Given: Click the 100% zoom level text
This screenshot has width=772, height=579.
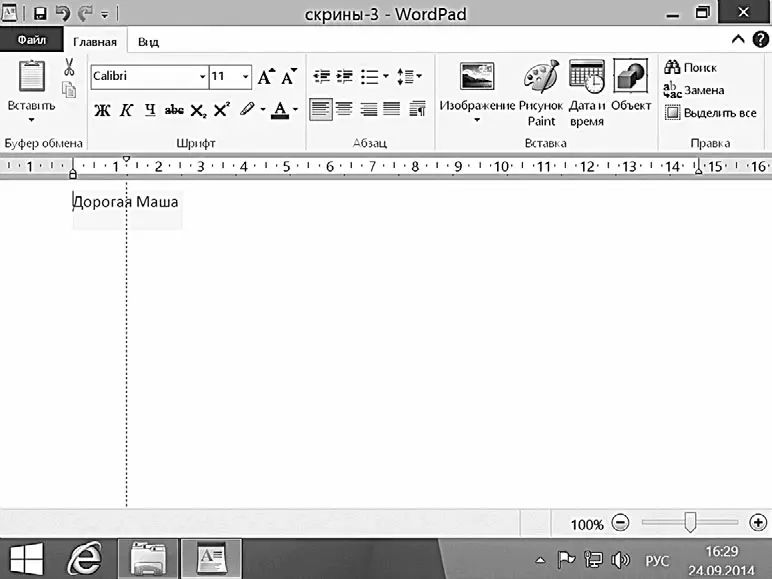Looking at the screenshot, I should click(587, 524).
